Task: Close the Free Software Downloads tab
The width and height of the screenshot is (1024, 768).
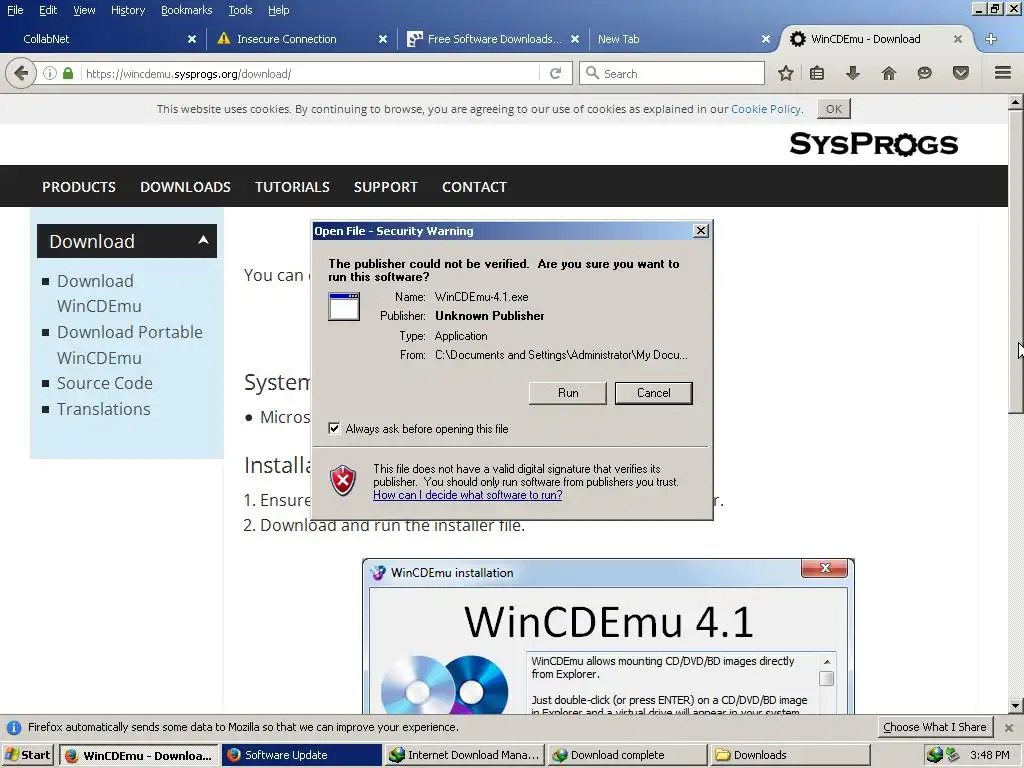Action: [x=575, y=39]
